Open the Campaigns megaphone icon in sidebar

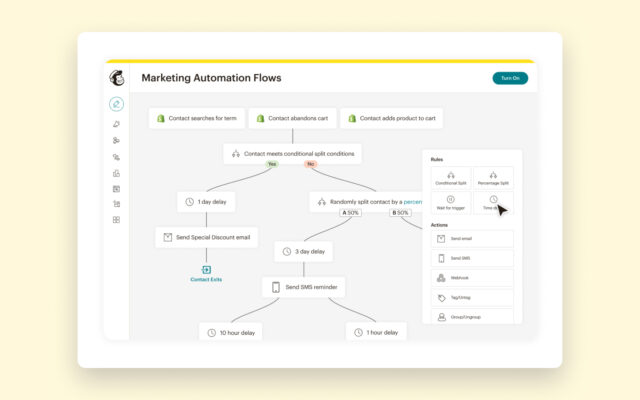click(116, 124)
